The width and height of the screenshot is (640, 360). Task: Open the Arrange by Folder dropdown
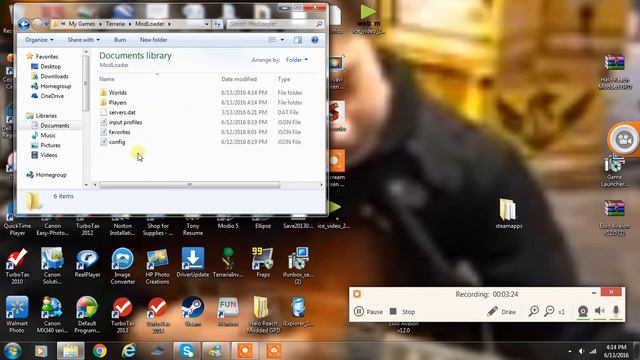[x=297, y=60]
